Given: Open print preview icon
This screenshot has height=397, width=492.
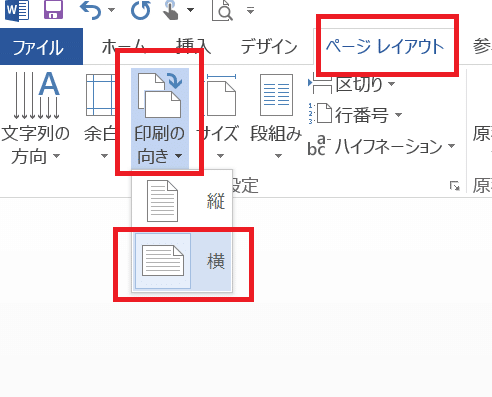Looking at the screenshot, I should point(222,10).
